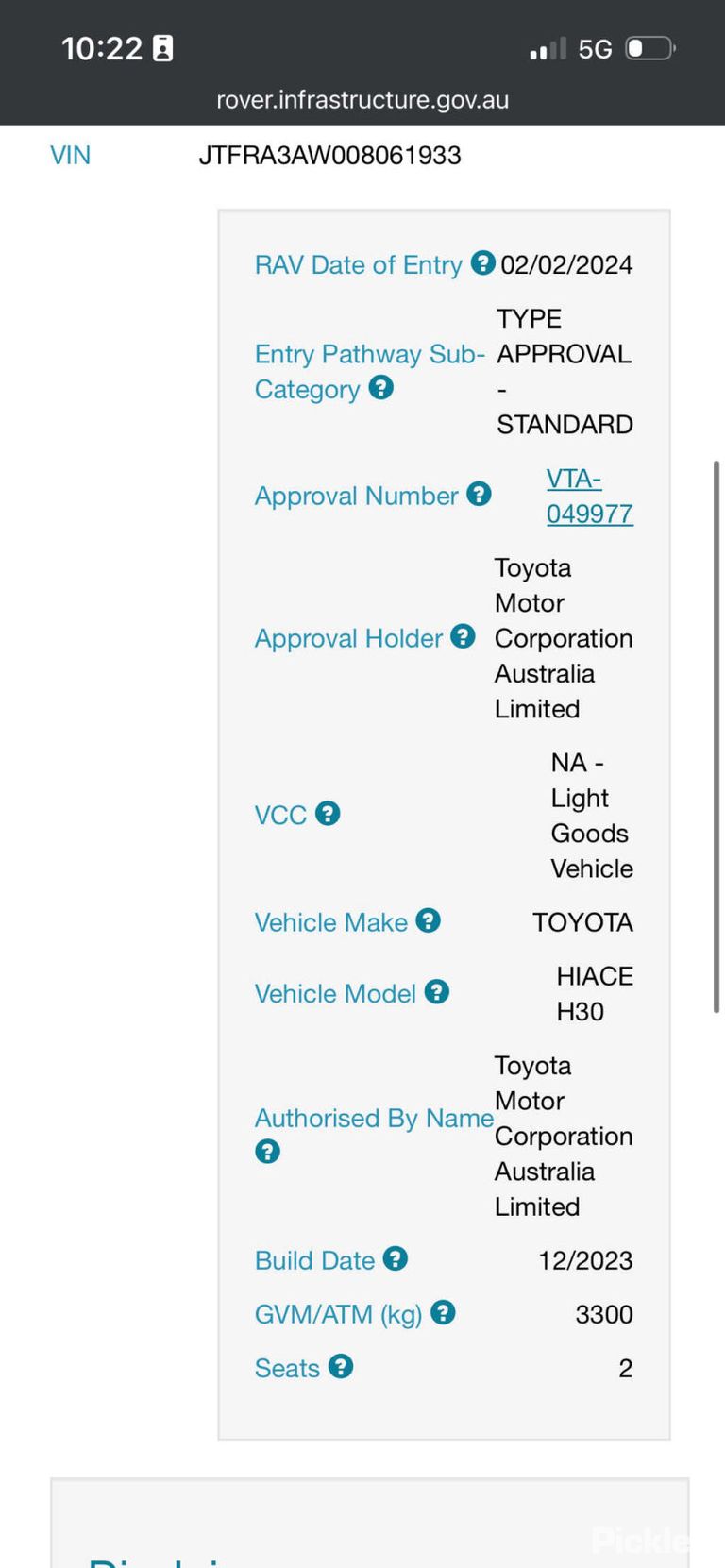Click the Seats help icon

341,1366
